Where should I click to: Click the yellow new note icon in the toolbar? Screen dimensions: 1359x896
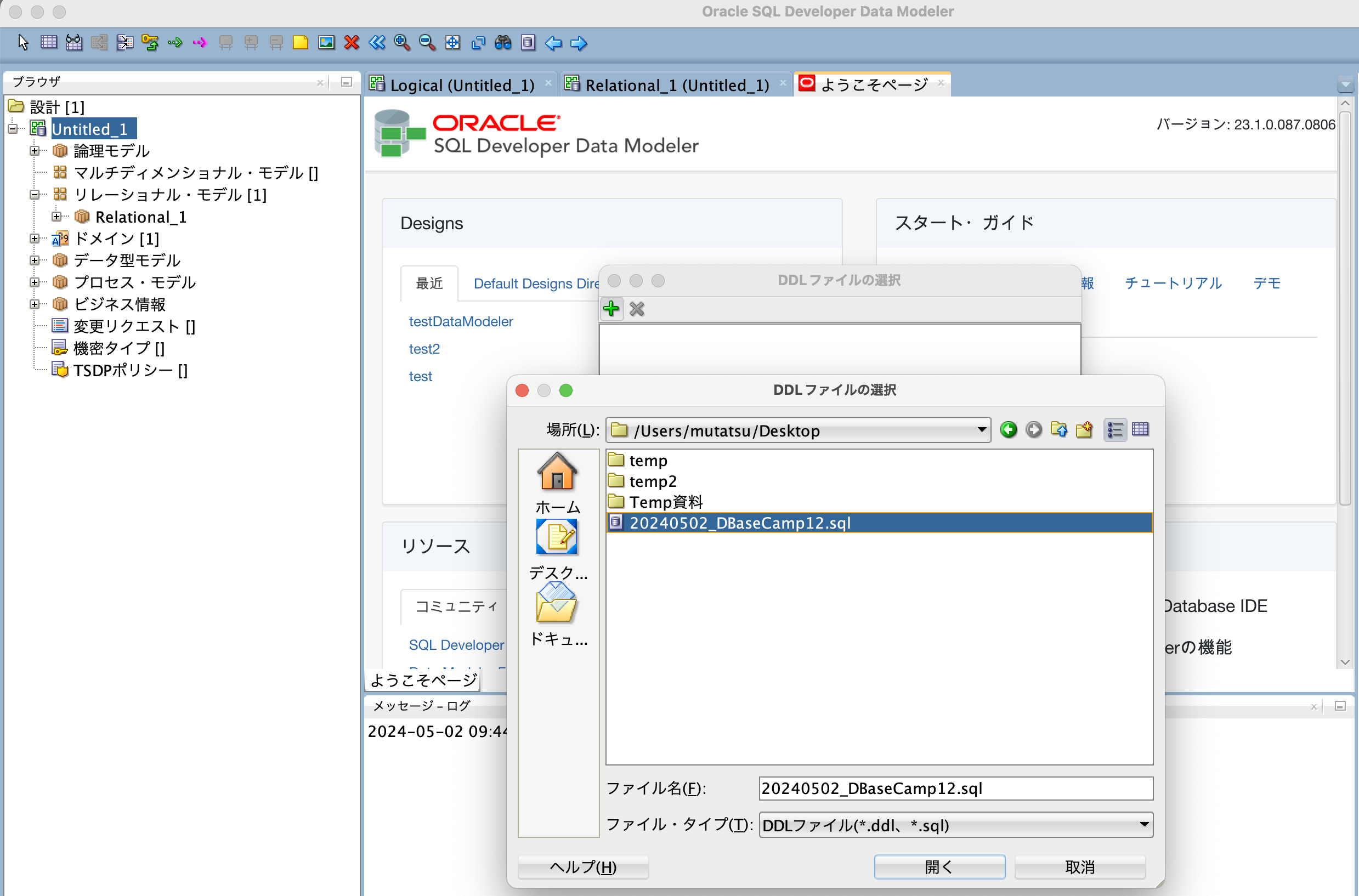pos(301,43)
